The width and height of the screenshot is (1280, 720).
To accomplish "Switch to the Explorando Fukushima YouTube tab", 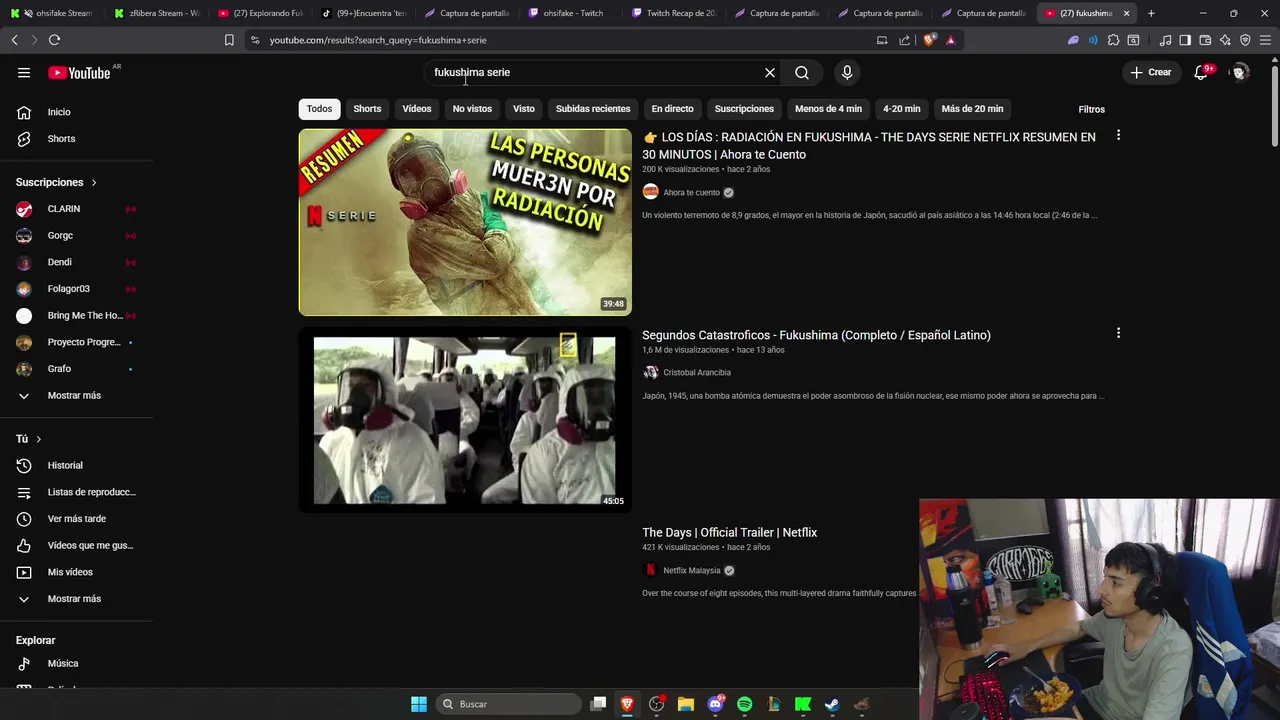I will [x=261, y=13].
